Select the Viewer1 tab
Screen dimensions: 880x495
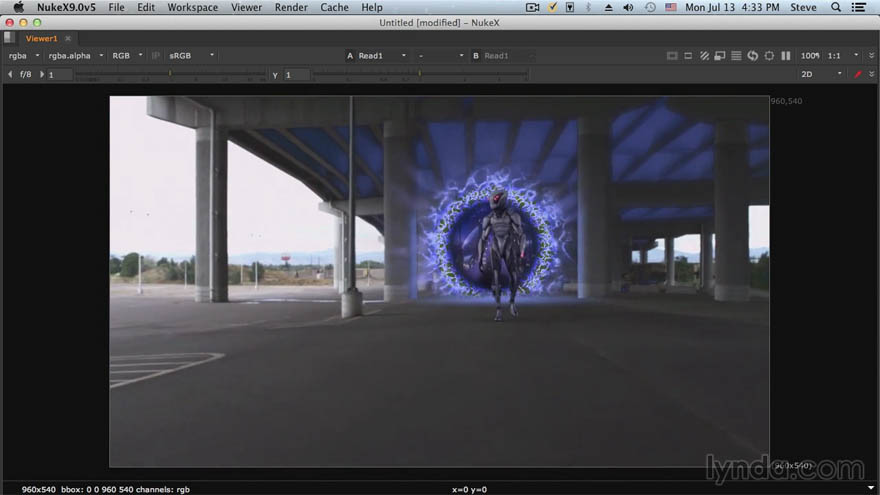[41, 38]
